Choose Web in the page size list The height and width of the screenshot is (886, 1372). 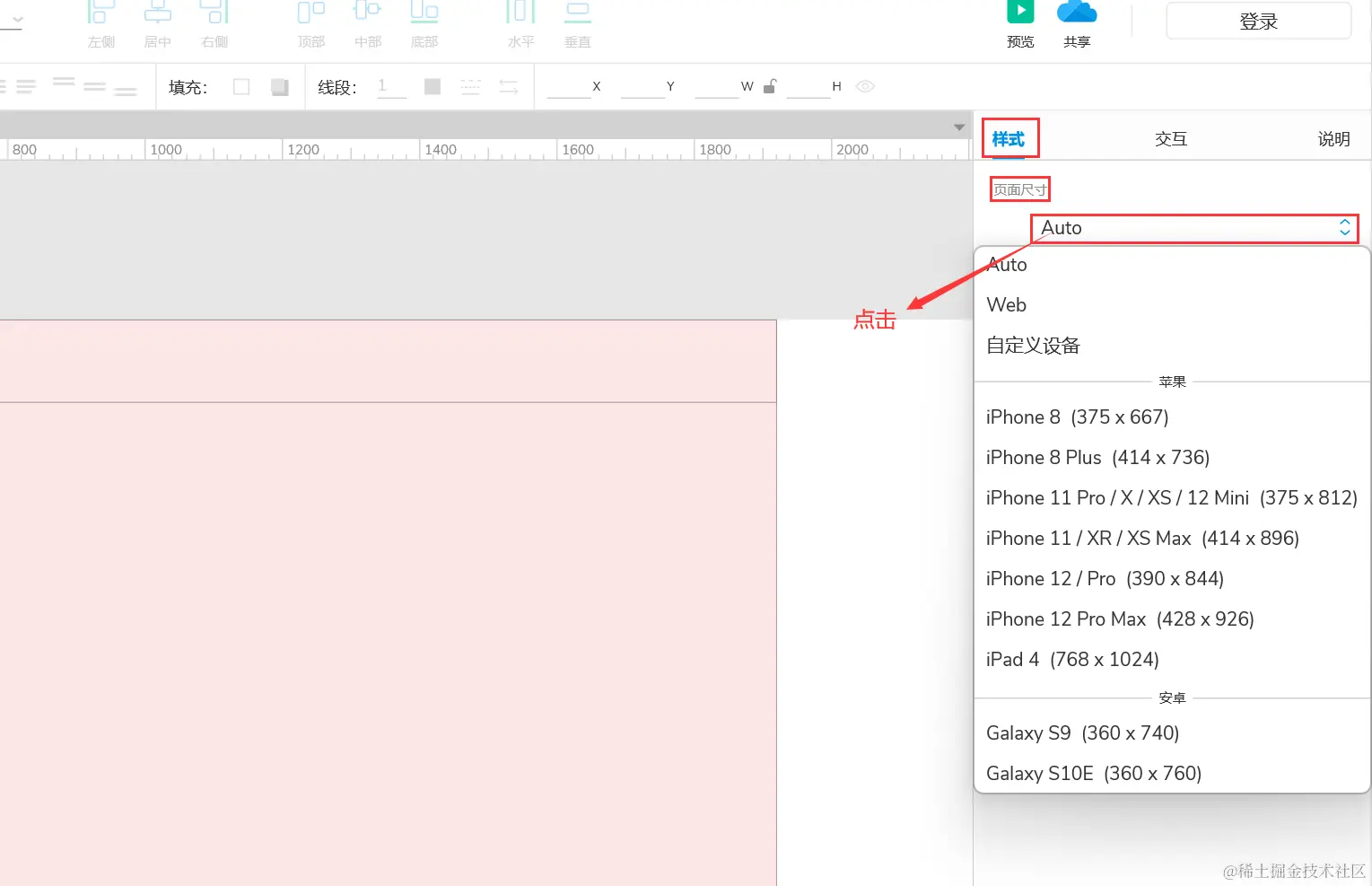tap(1172, 305)
